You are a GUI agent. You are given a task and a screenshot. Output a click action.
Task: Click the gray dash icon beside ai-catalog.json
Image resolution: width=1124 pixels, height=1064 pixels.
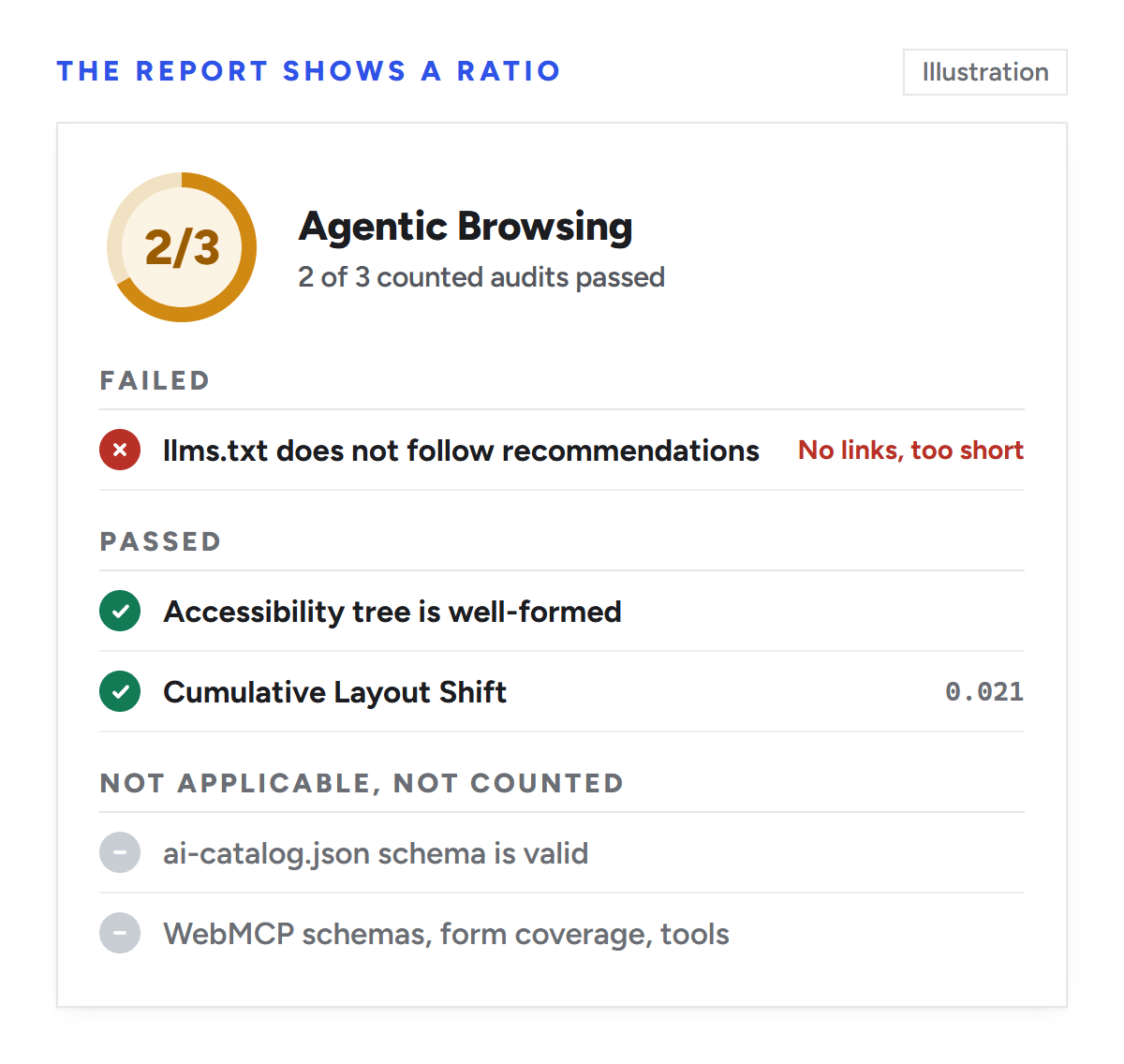tap(120, 853)
